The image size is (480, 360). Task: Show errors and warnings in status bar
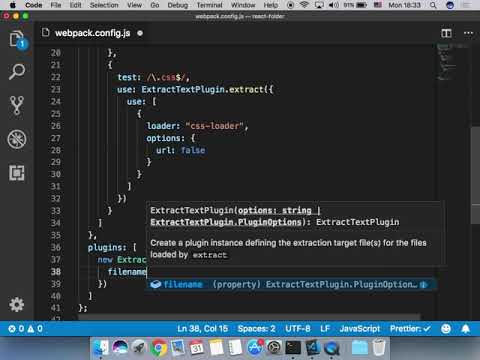[25, 329]
